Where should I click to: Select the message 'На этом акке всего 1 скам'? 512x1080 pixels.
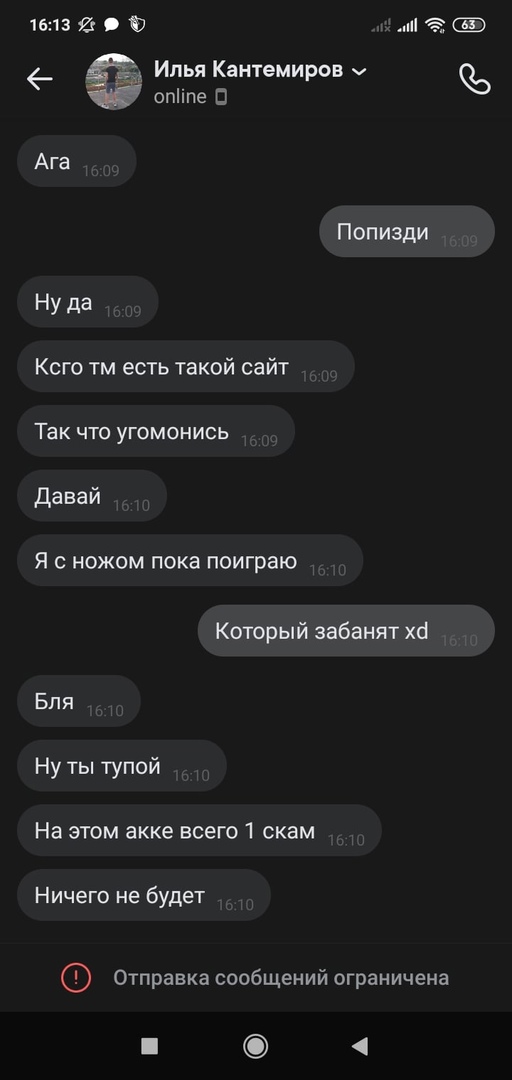[x=199, y=831]
